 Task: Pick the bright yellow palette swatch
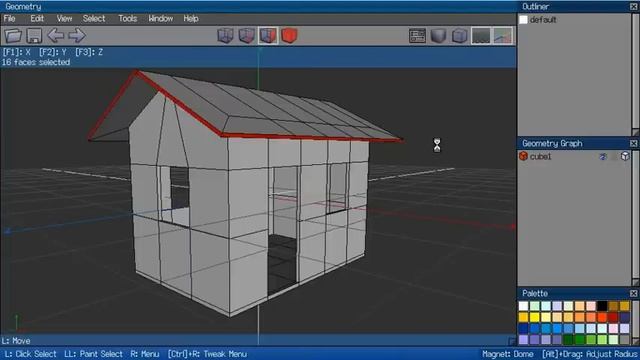tap(535, 317)
